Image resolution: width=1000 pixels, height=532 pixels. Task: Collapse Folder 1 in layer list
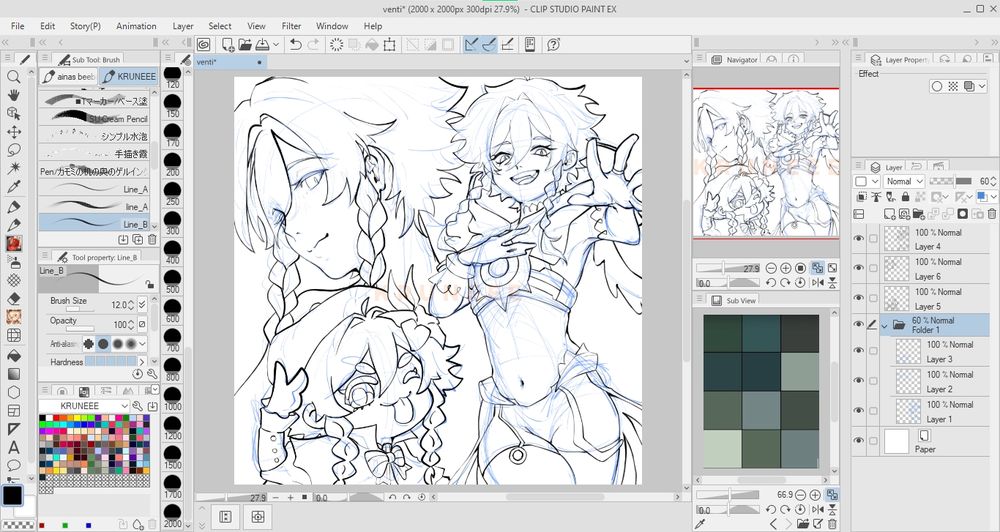point(884,325)
